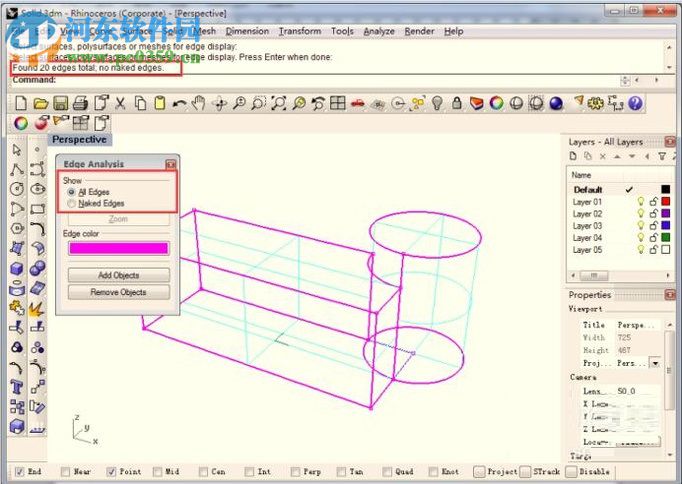Close the Edge Analysis dialog

(x=170, y=164)
